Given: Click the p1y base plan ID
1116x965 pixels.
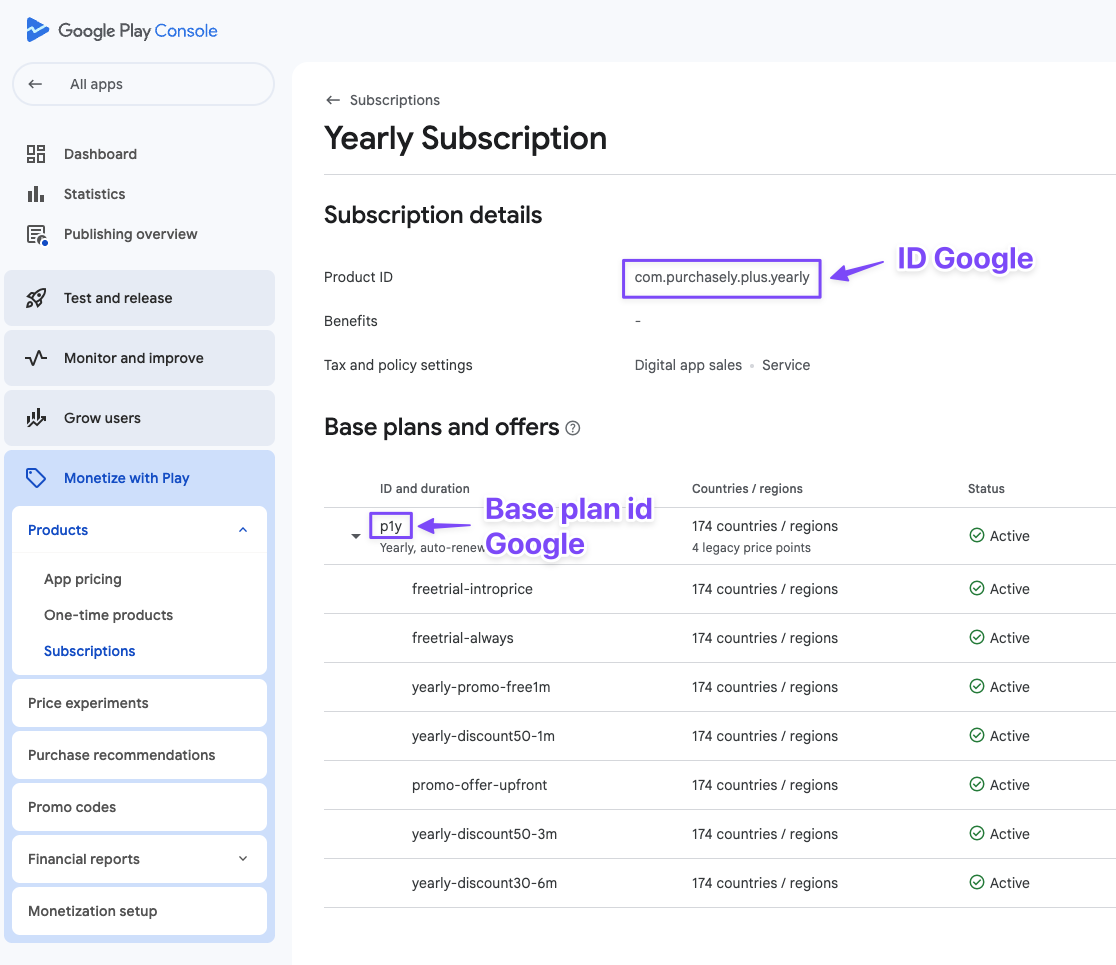Looking at the screenshot, I should coord(391,526).
